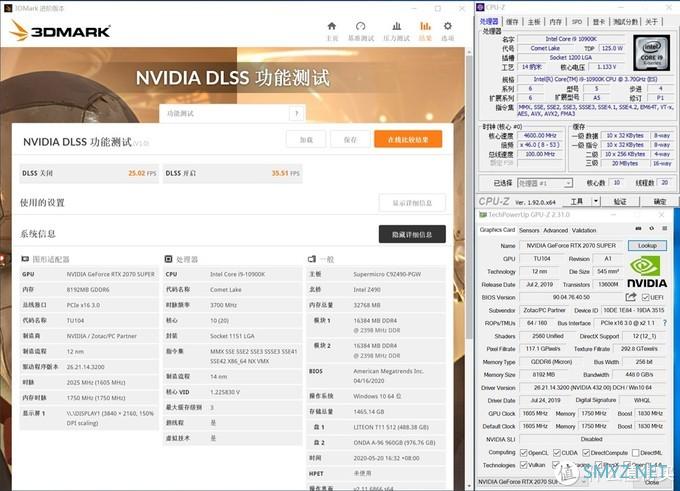Click the 图形适配器 graphics adapter section icon
680x491 pixels.
25,259
